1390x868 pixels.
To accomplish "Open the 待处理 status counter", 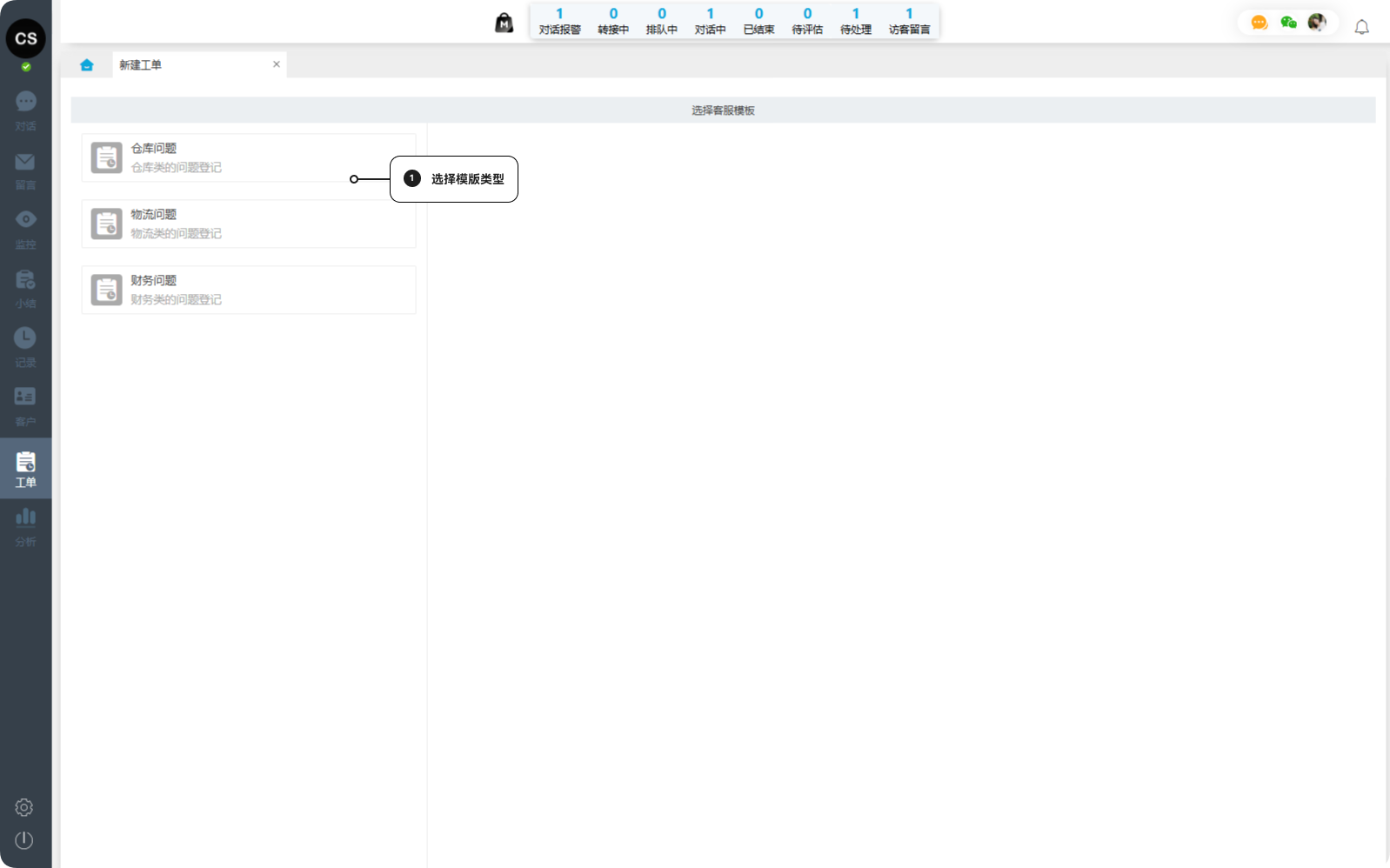I will pyautogui.click(x=855, y=22).
